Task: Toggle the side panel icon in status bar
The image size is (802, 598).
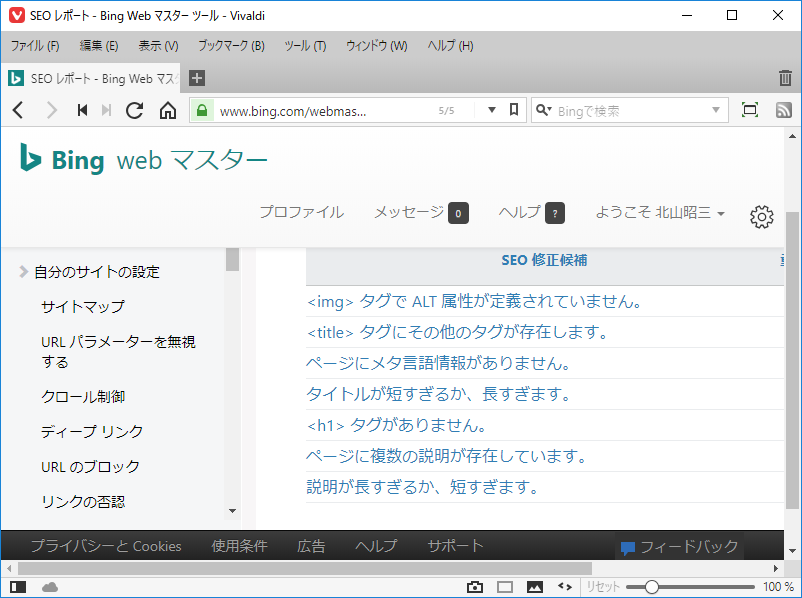Action: (18, 587)
